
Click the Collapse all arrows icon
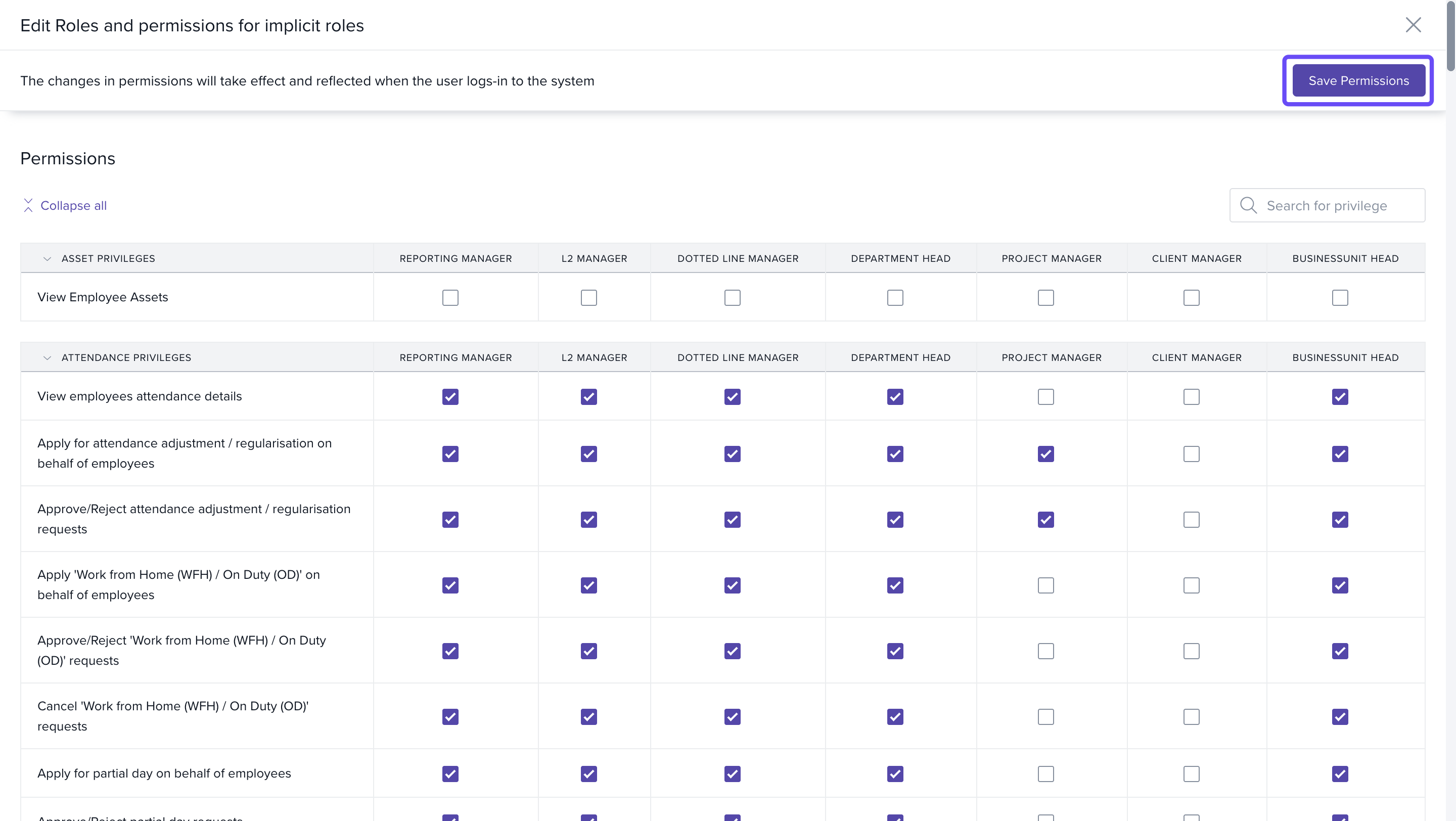coord(28,206)
